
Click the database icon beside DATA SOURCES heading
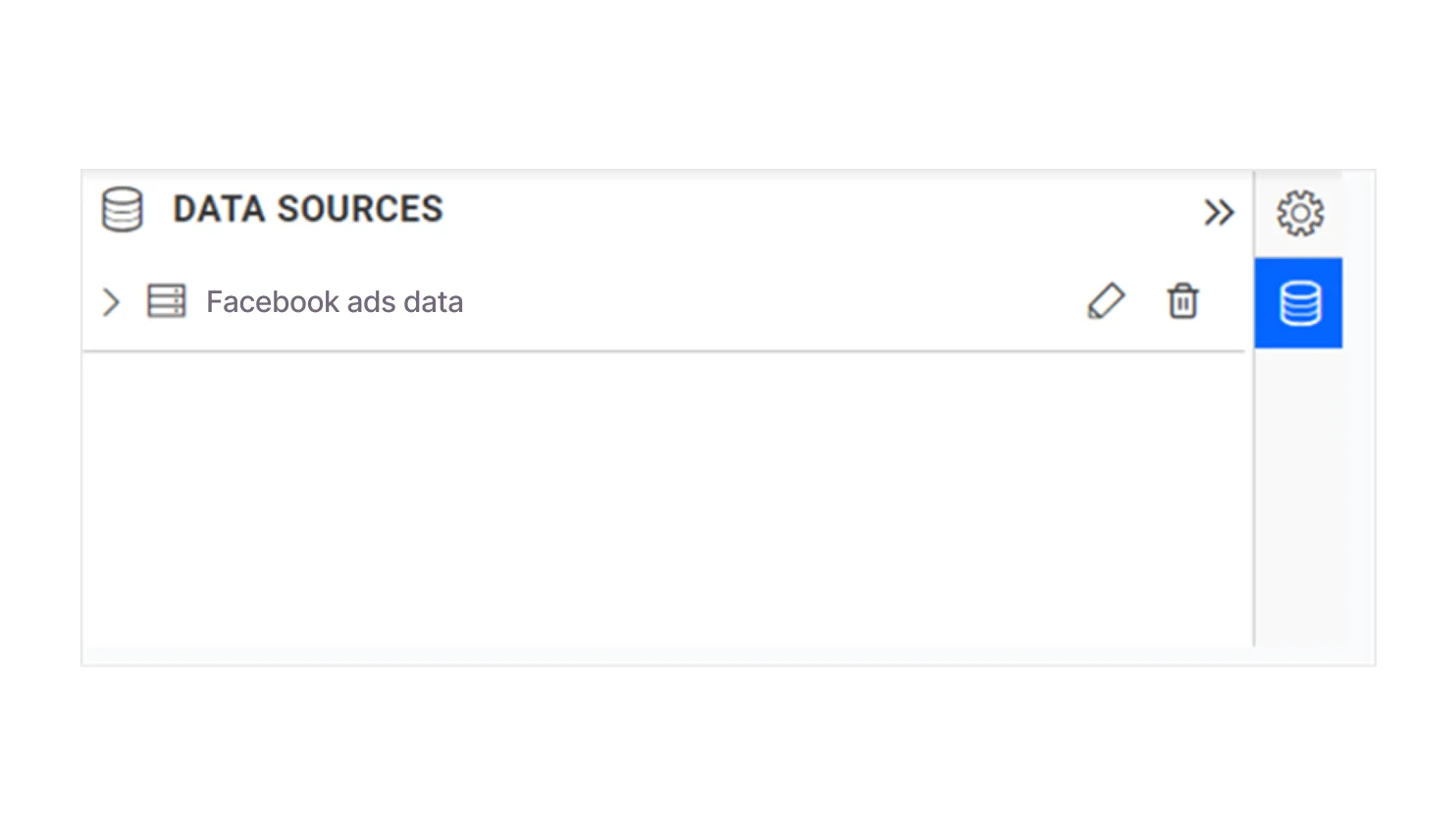[x=123, y=209]
